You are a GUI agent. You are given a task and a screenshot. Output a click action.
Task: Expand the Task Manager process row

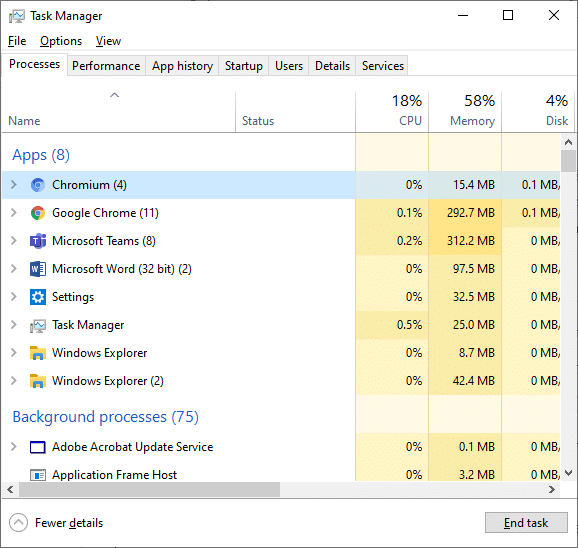[x=14, y=325]
